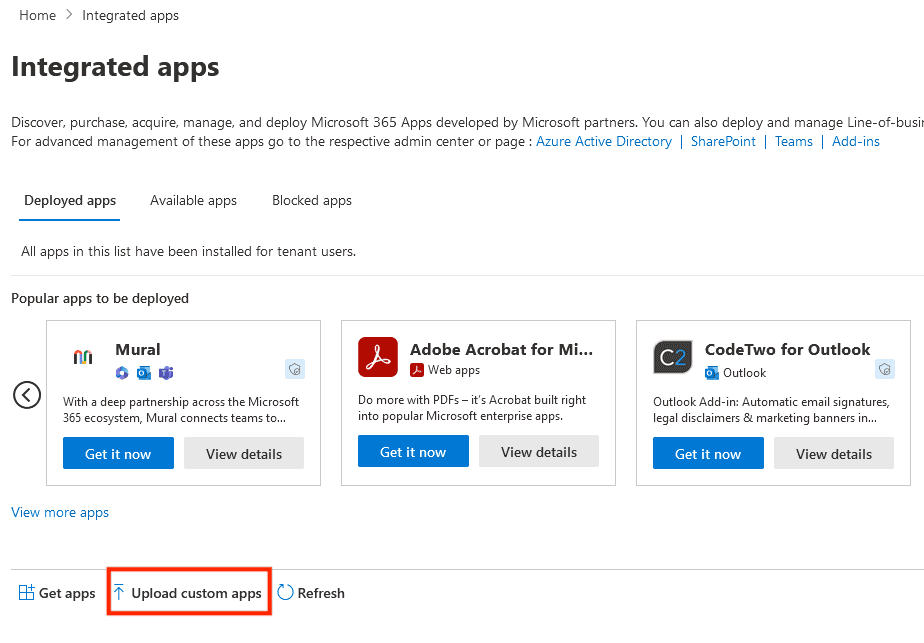
Task: Click the certification badge on CodeTwo card
Action: click(x=885, y=369)
